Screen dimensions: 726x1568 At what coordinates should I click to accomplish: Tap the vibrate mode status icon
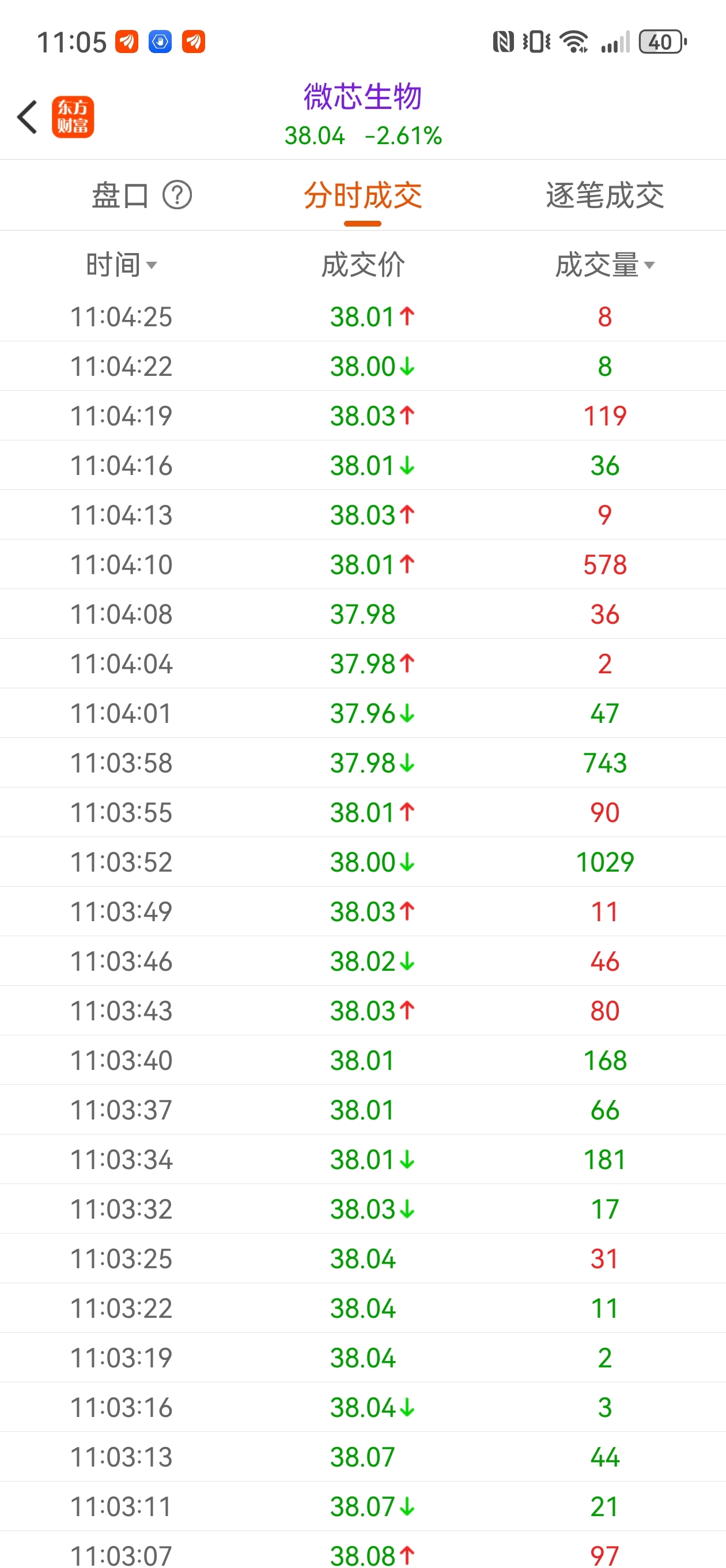(537, 42)
